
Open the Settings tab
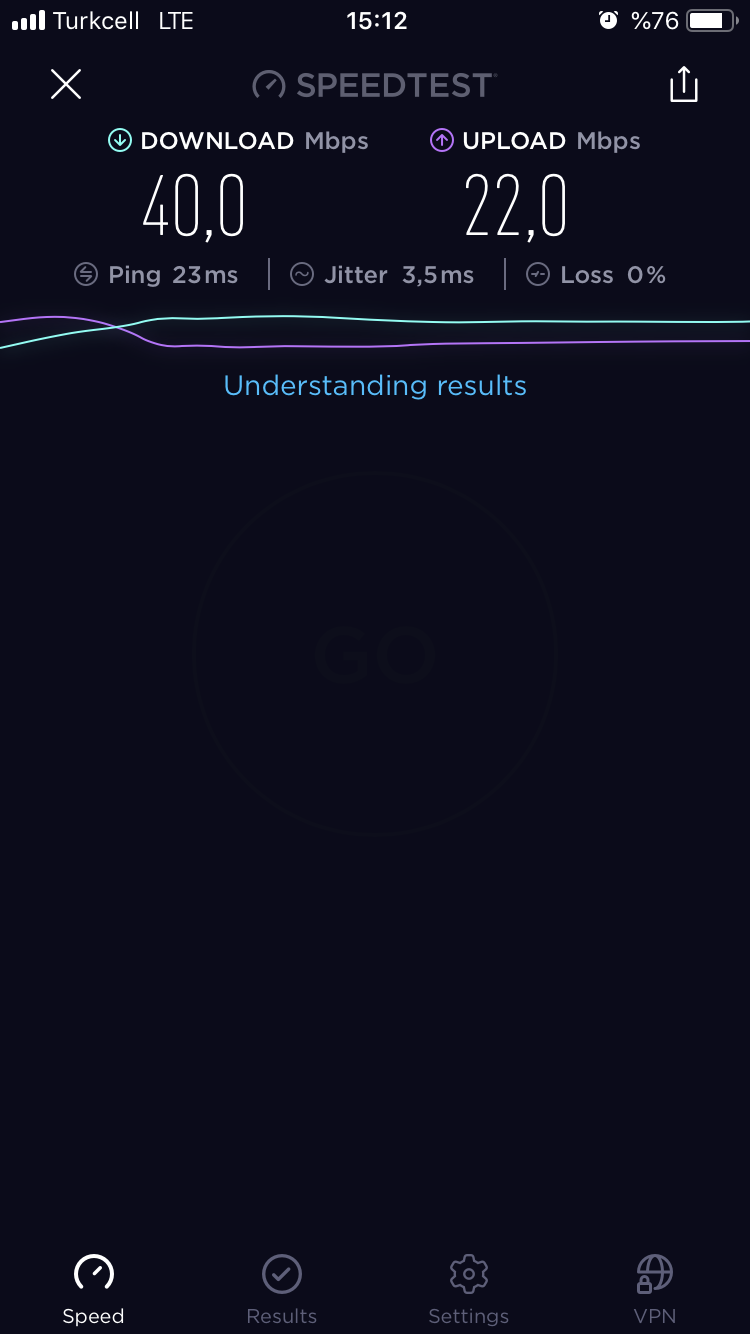pyautogui.click(x=469, y=1289)
